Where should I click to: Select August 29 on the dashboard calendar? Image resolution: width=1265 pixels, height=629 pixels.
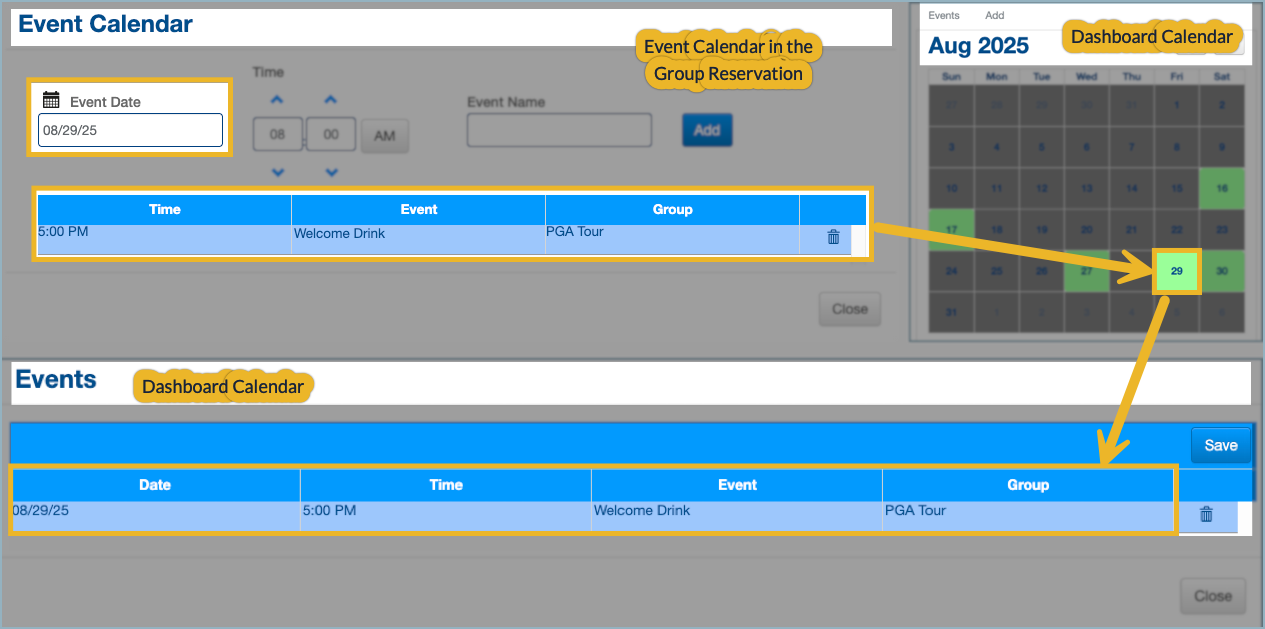pyautogui.click(x=1176, y=271)
